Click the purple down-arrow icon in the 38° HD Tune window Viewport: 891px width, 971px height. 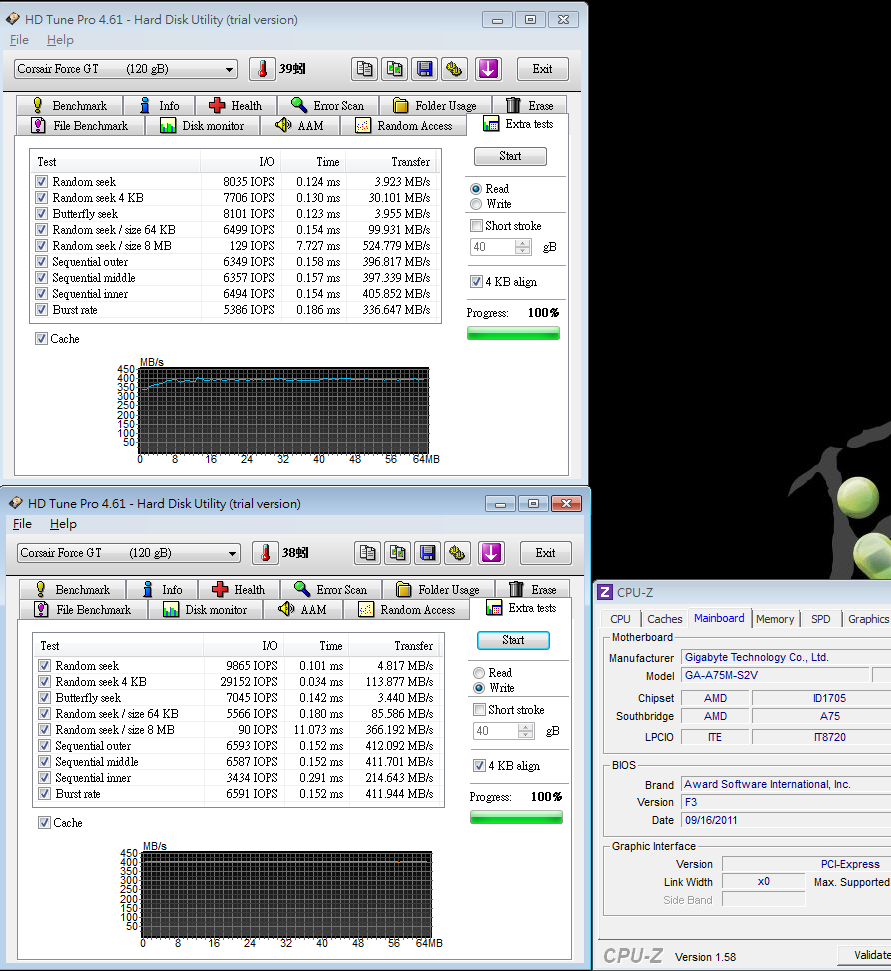[492, 553]
